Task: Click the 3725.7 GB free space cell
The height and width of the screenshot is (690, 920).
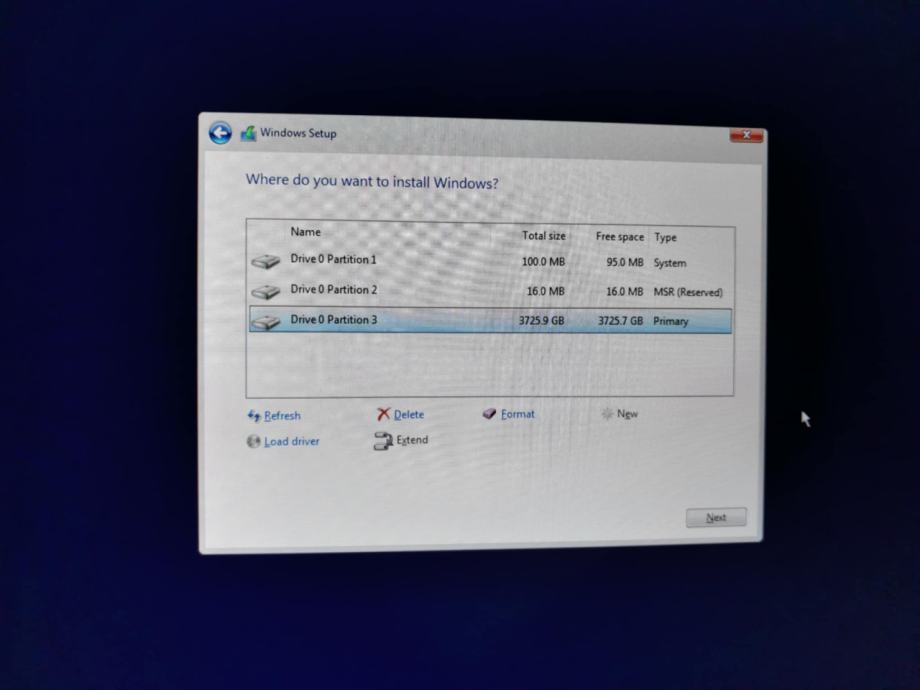Action: [620, 321]
